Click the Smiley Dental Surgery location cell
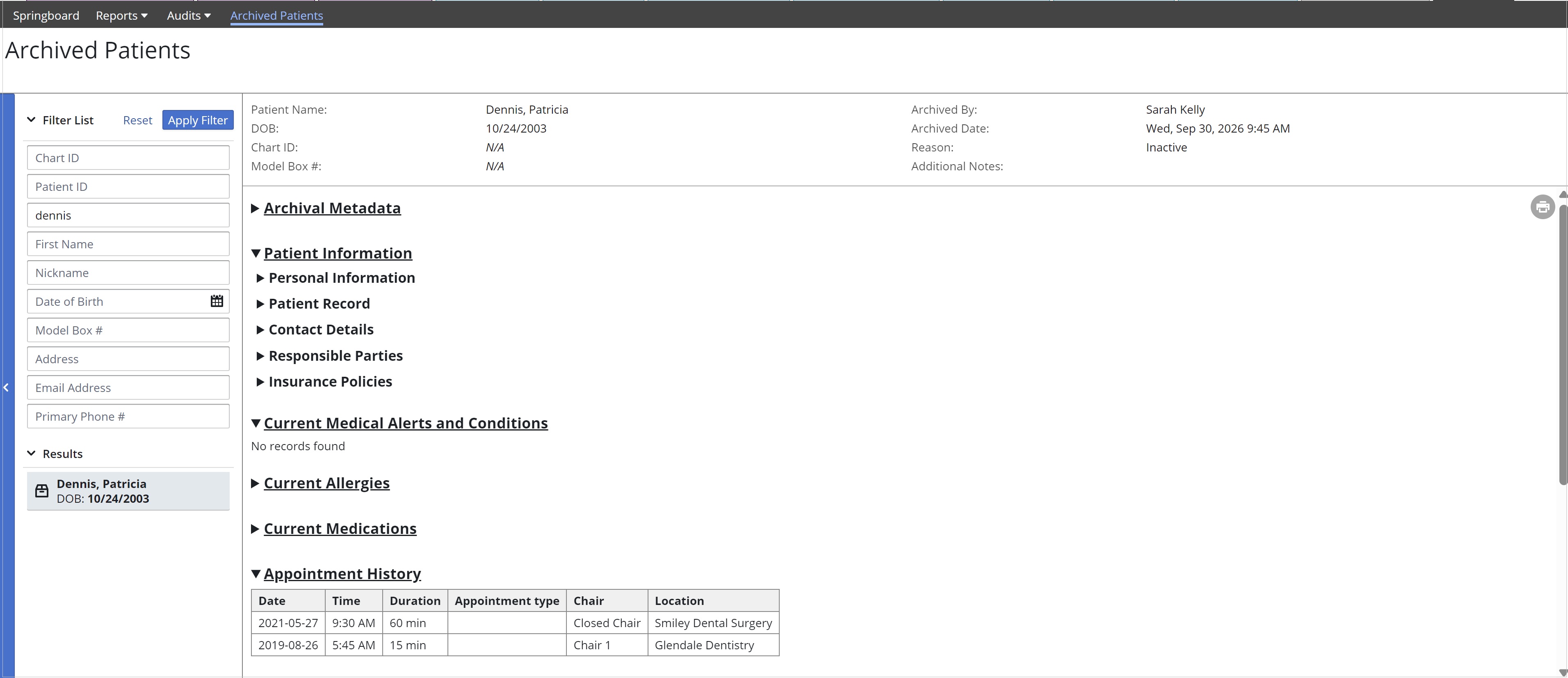 tap(713, 623)
